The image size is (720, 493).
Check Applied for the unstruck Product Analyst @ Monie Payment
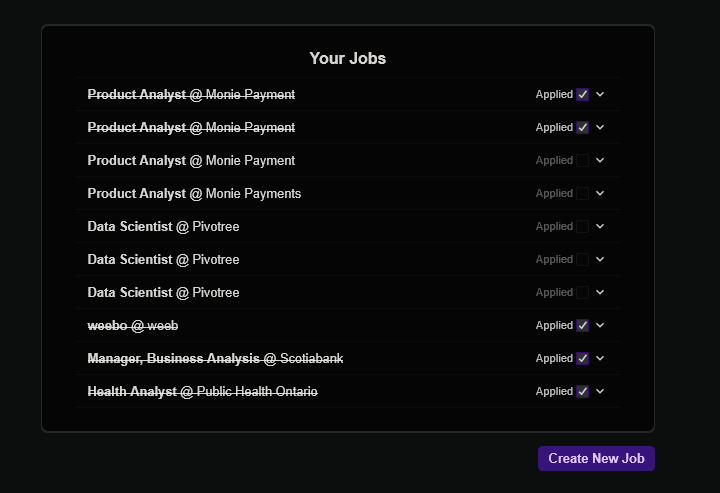(x=582, y=161)
